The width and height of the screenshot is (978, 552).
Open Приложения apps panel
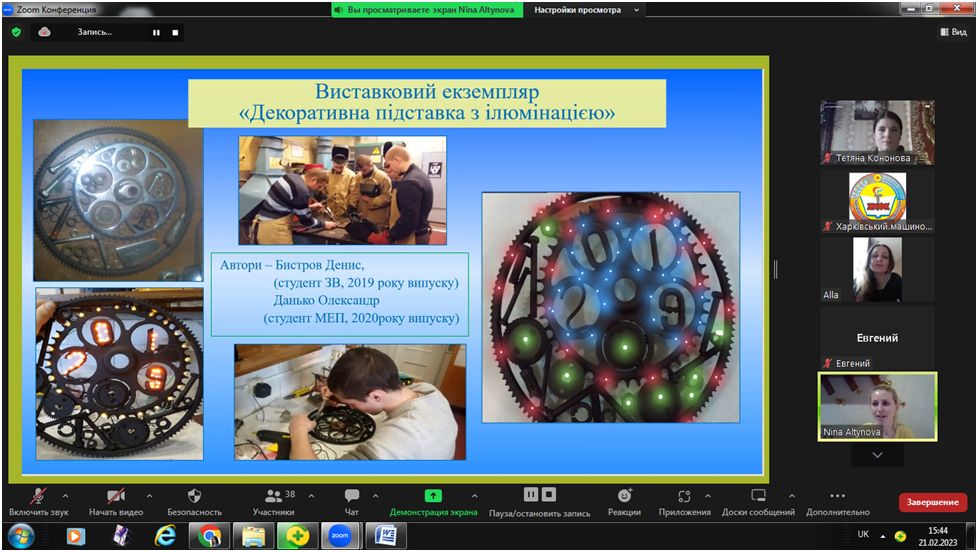pyautogui.click(x=684, y=502)
